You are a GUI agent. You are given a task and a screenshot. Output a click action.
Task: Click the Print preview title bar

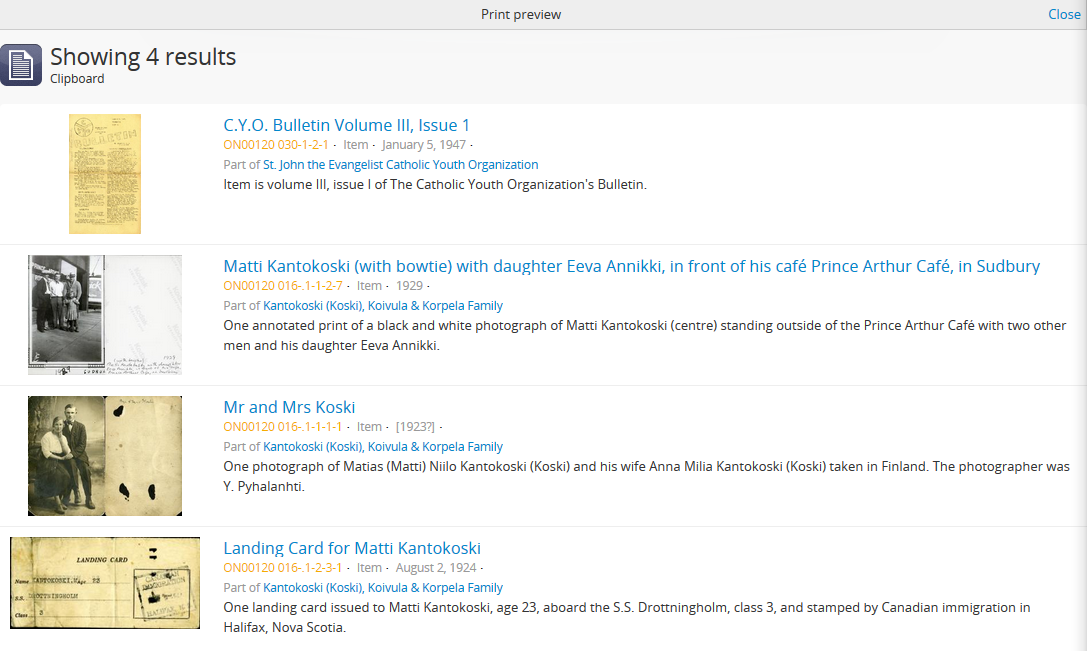coord(521,14)
